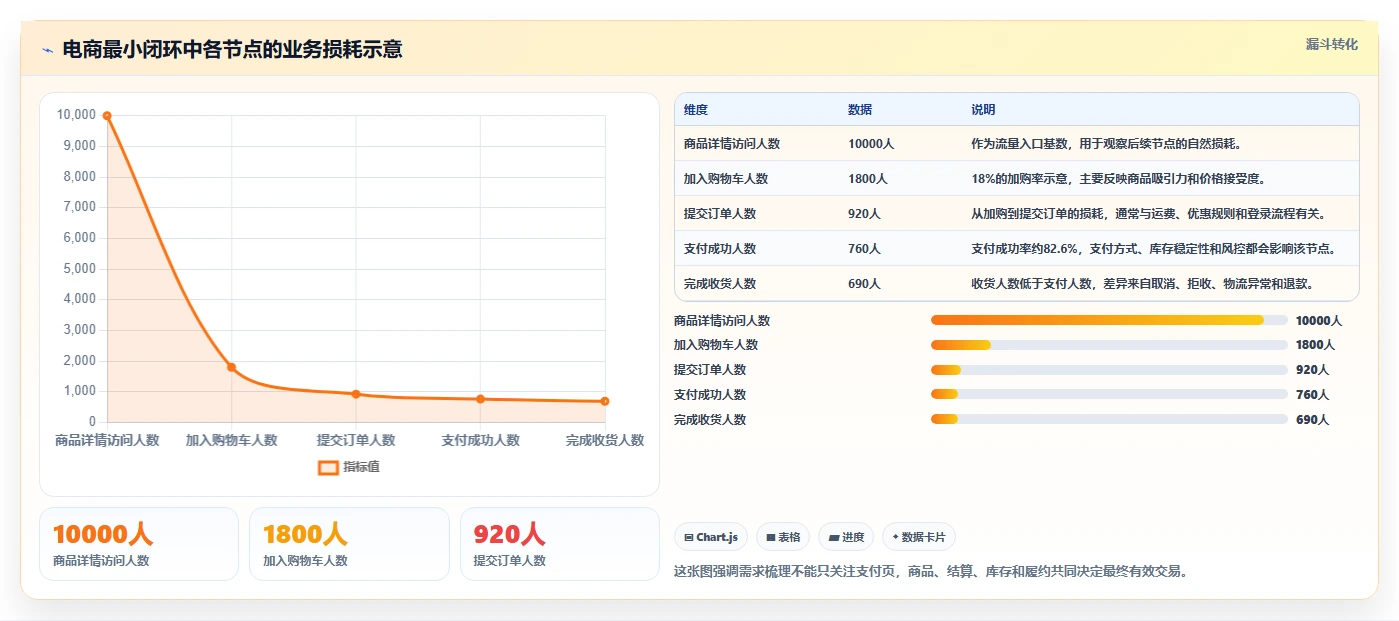
Task: Toggle the 指标值 legend swatch
Action: point(328,467)
